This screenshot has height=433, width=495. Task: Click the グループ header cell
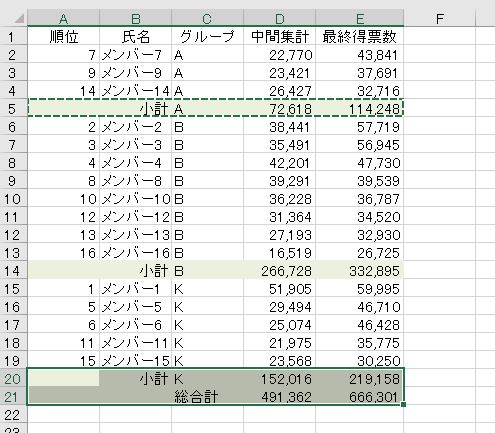207,37
